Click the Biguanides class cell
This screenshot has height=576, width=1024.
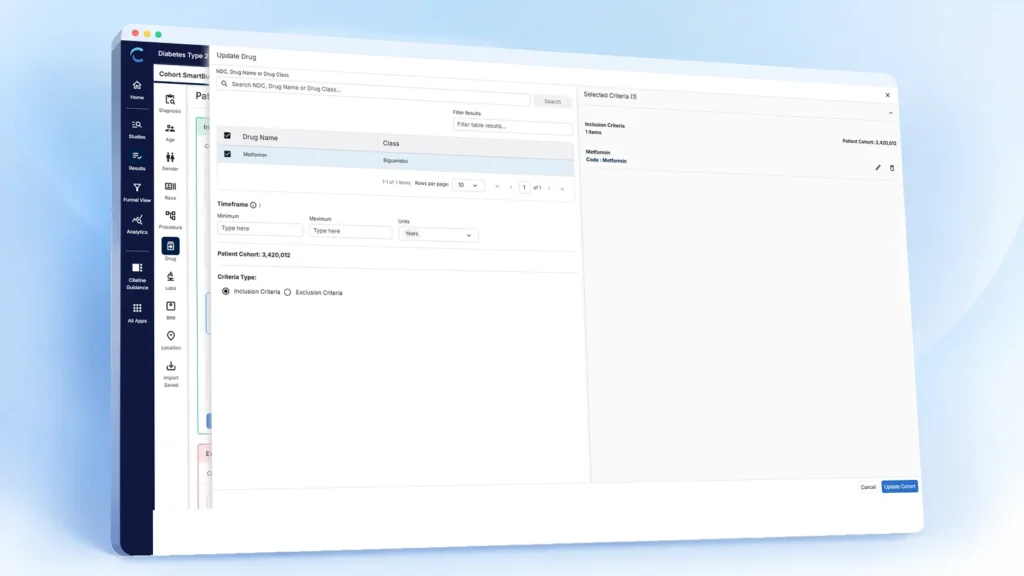pos(395,161)
